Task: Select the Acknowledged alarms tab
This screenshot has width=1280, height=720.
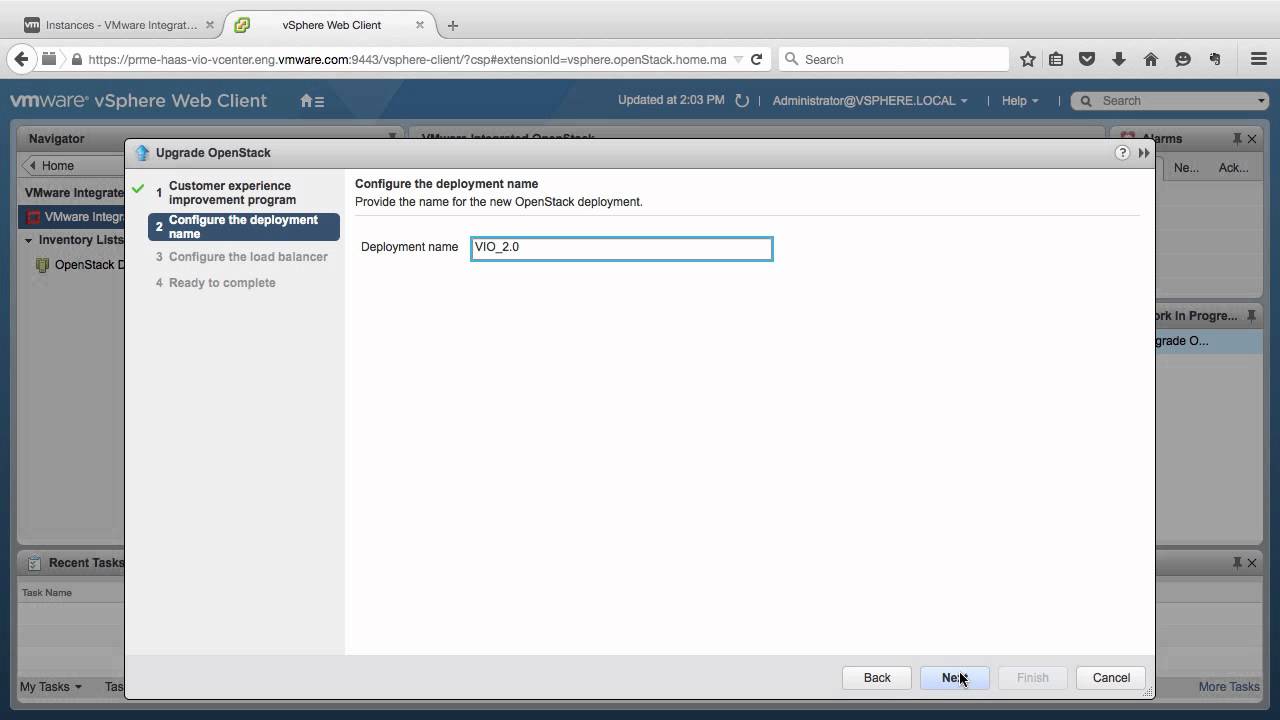Action: pos(1233,167)
